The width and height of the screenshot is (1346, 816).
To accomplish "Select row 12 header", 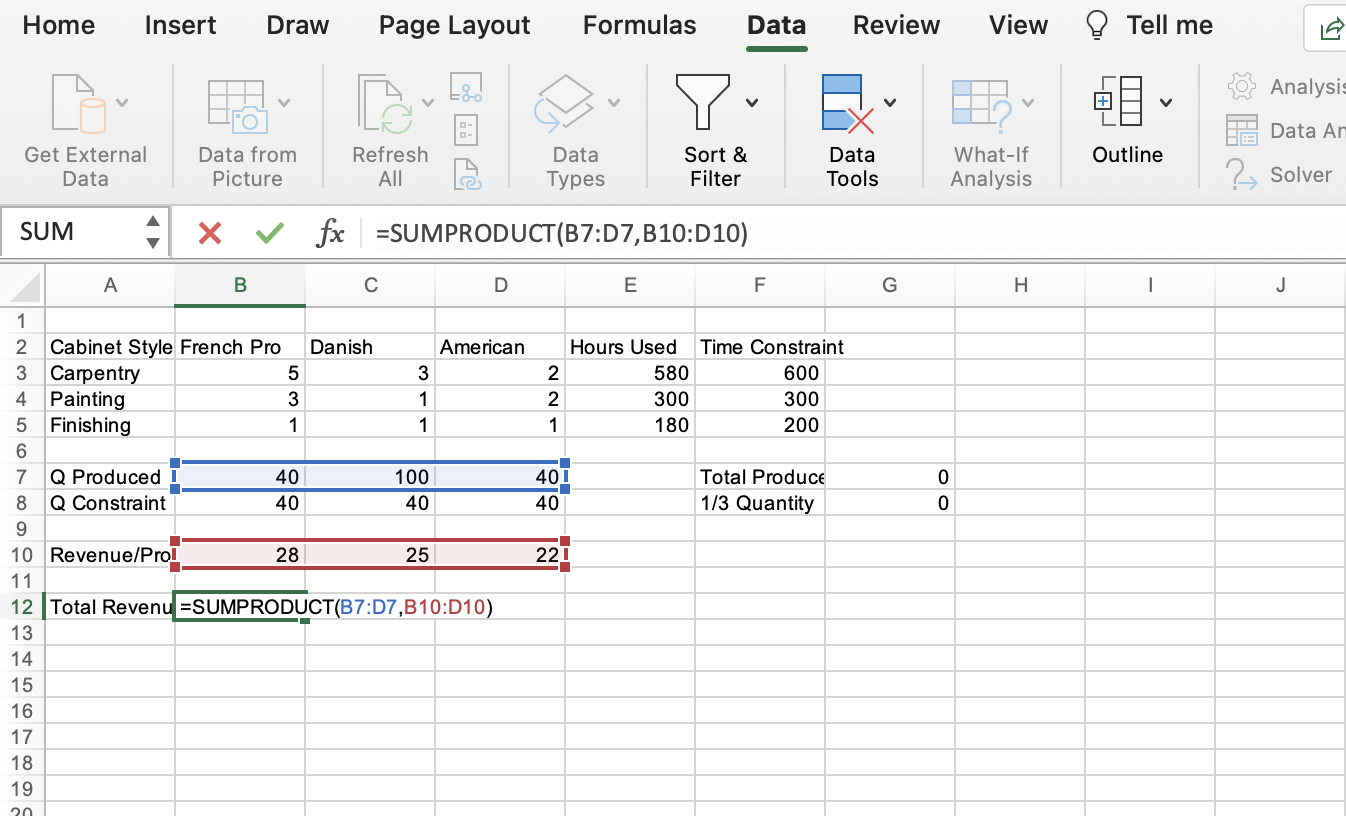I will coord(22,607).
